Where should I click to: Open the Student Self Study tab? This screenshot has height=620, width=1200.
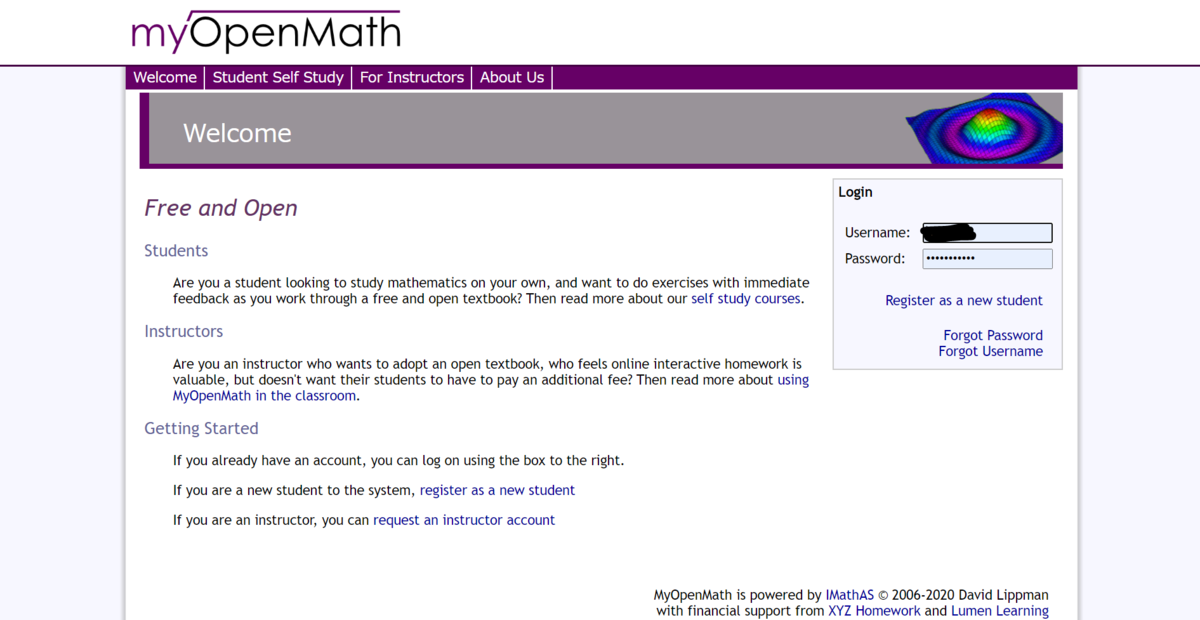(x=278, y=77)
